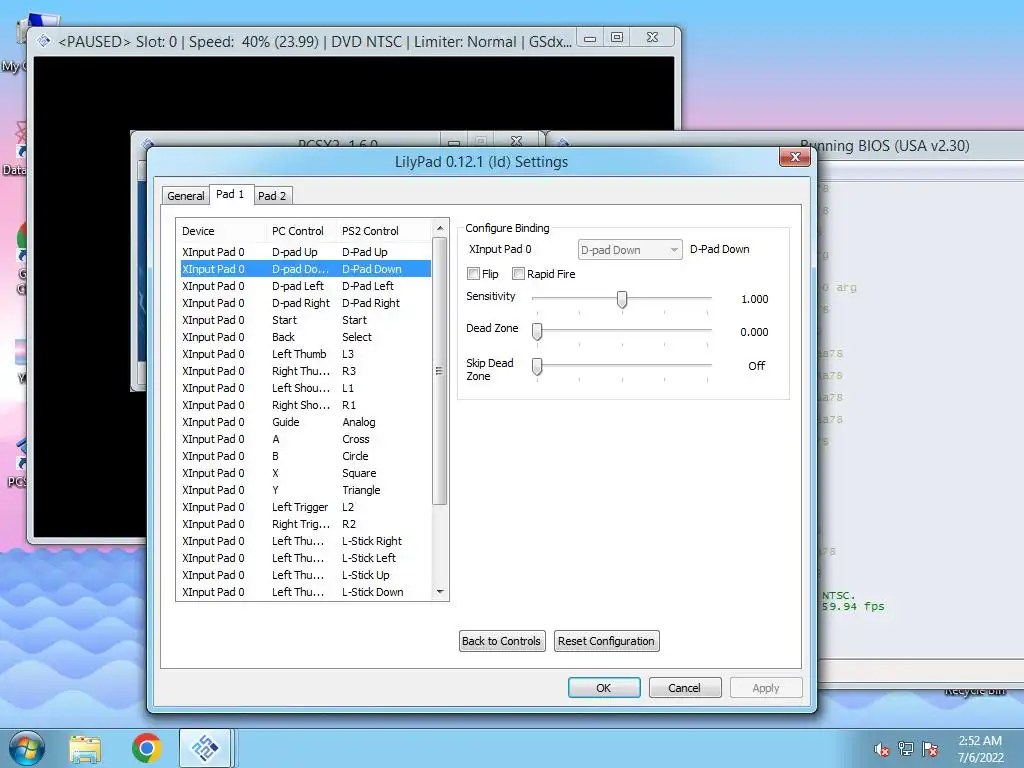Open File Explorer from the taskbar
The image size is (1024, 768).
click(86, 748)
